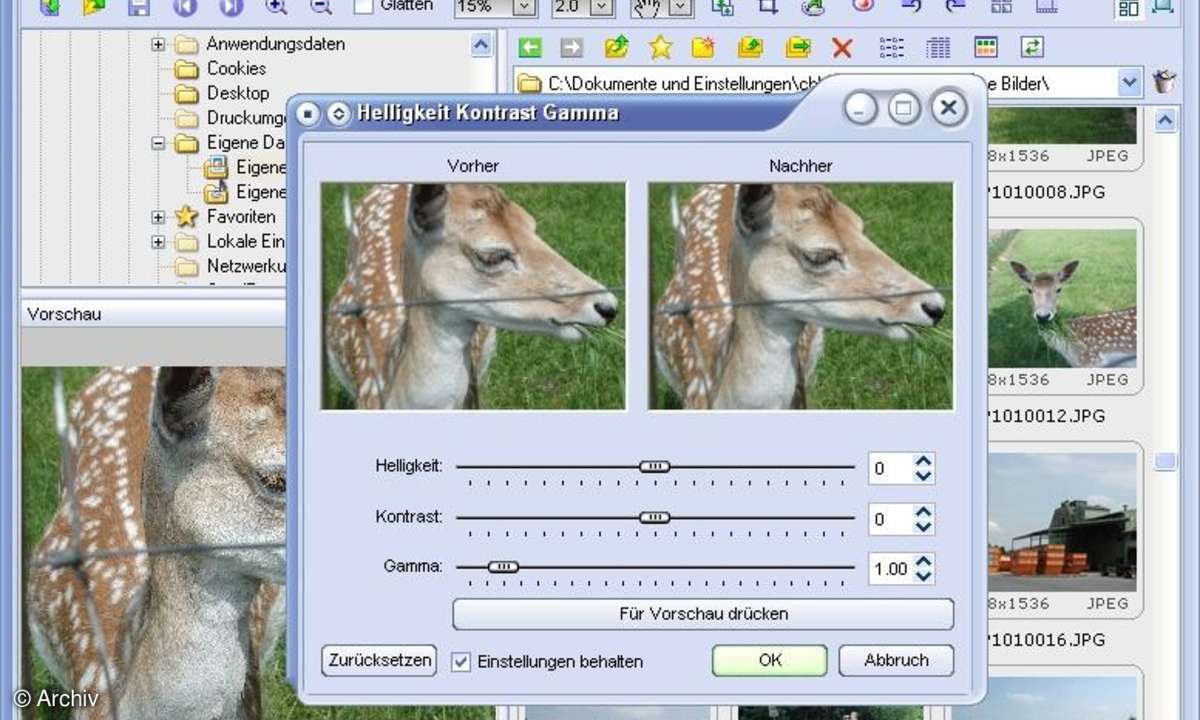This screenshot has height=720, width=1200.
Task: Add current folder to favorites icon
Action: point(704,47)
